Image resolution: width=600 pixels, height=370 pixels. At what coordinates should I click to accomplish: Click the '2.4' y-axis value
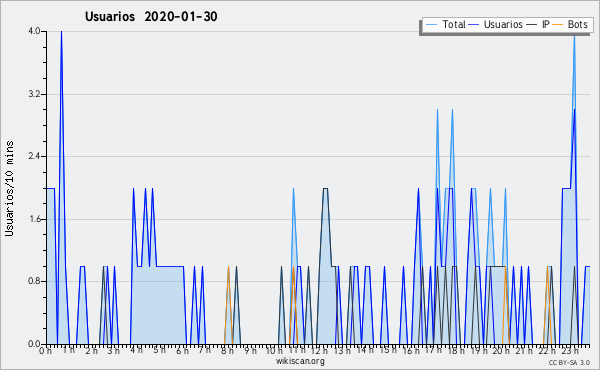coord(35,156)
